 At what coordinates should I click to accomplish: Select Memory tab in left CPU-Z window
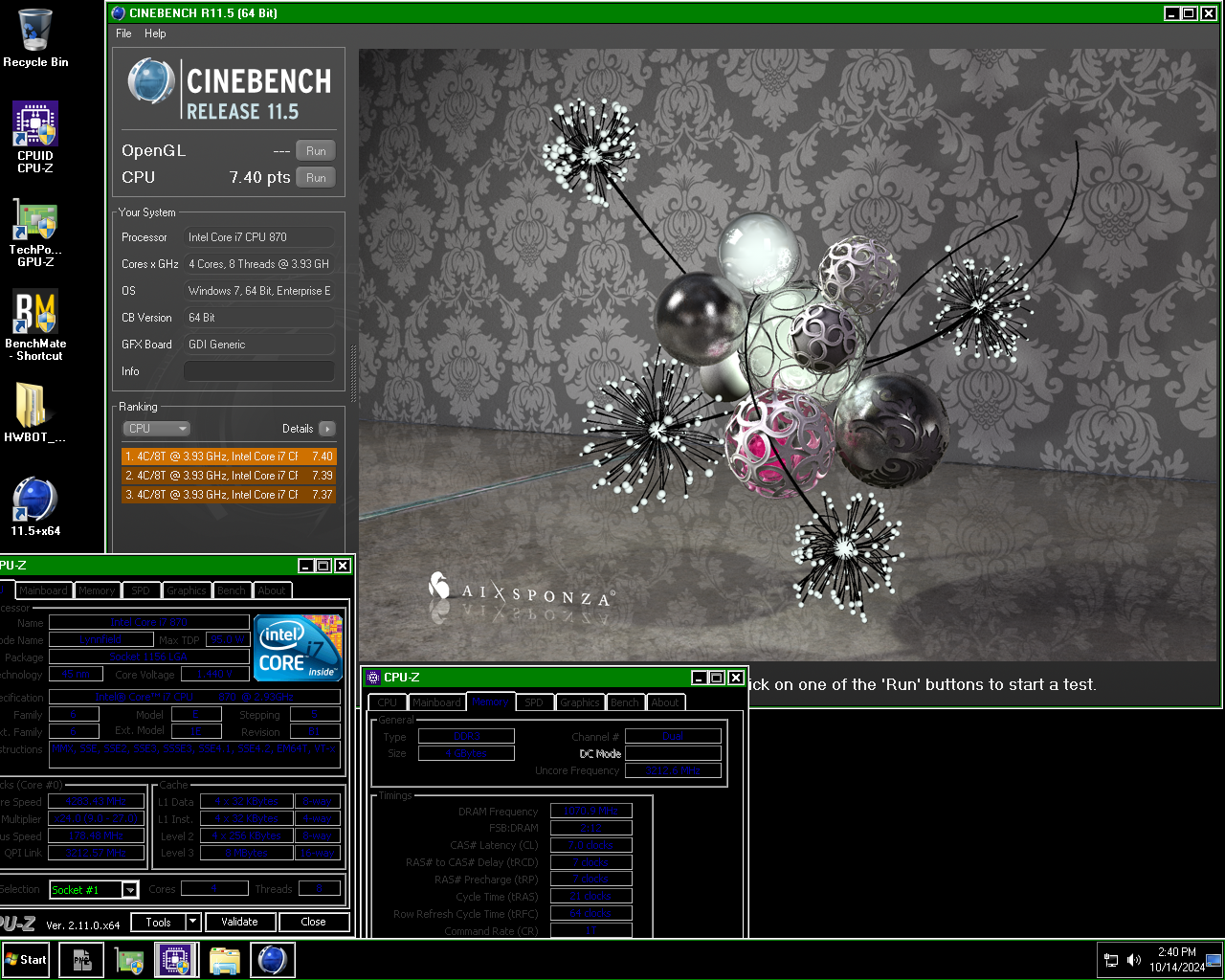click(97, 590)
